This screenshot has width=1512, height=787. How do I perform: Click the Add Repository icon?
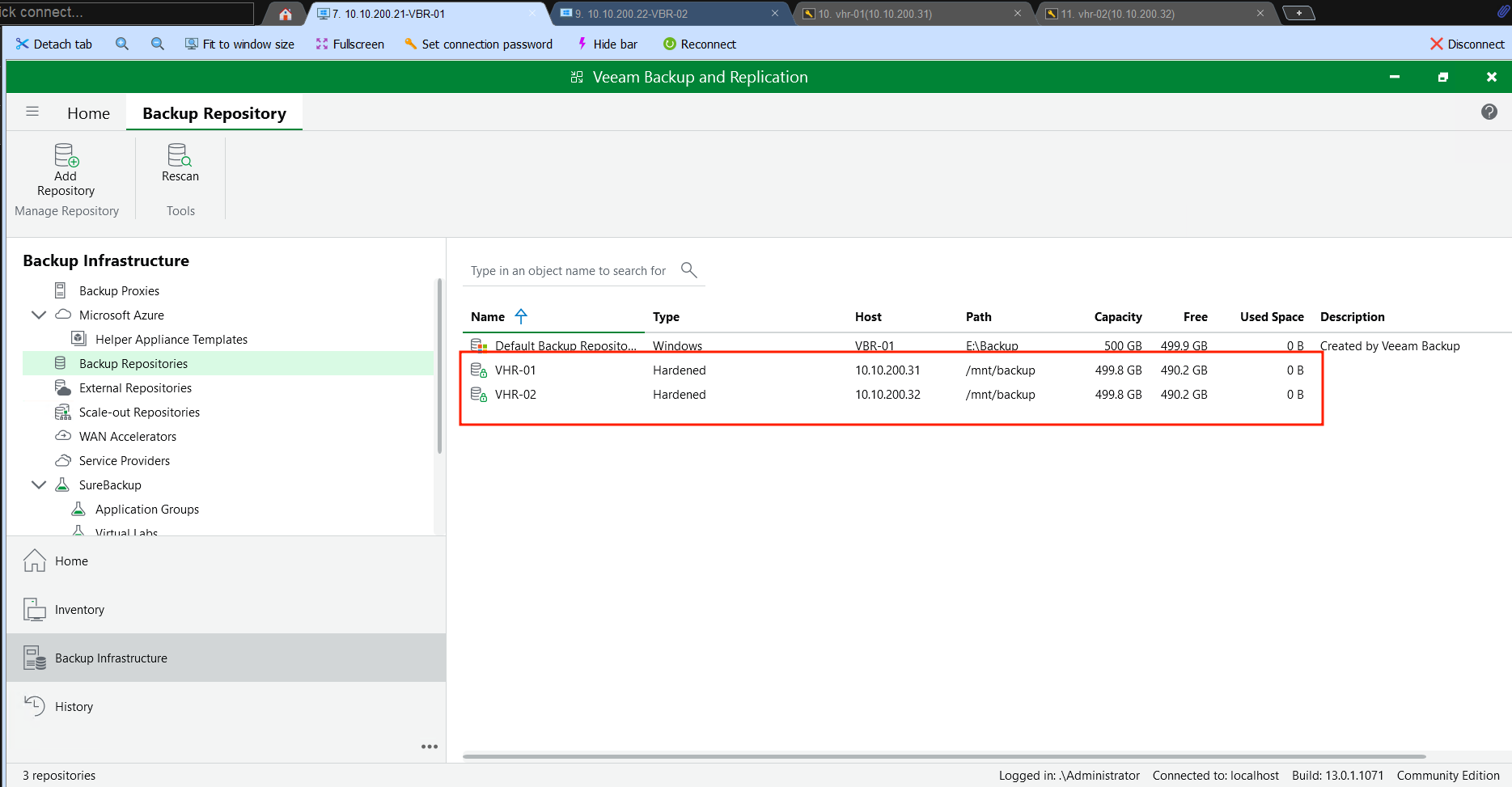tap(66, 155)
